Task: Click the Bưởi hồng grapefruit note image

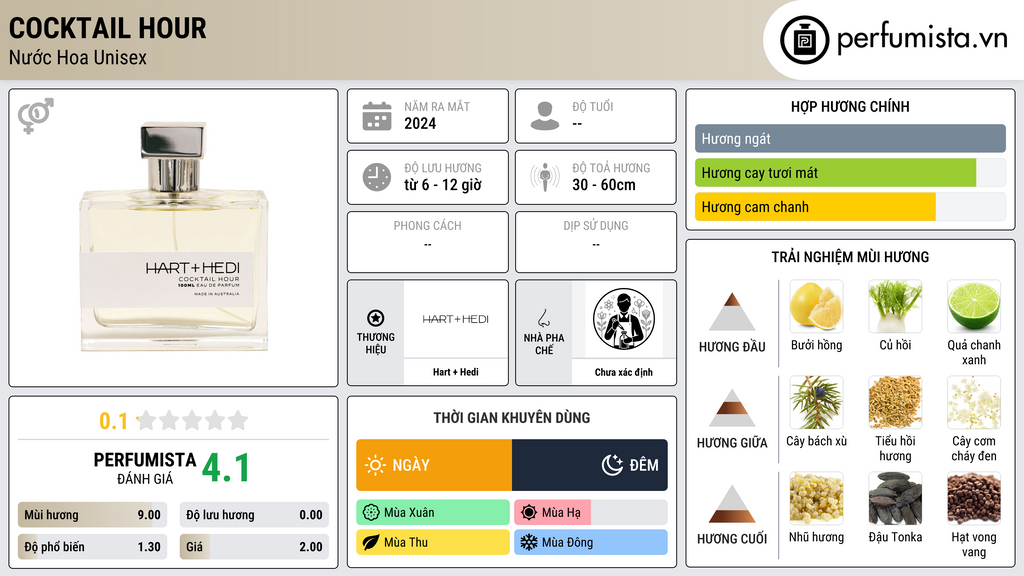Action: pyautogui.click(x=816, y=306)
